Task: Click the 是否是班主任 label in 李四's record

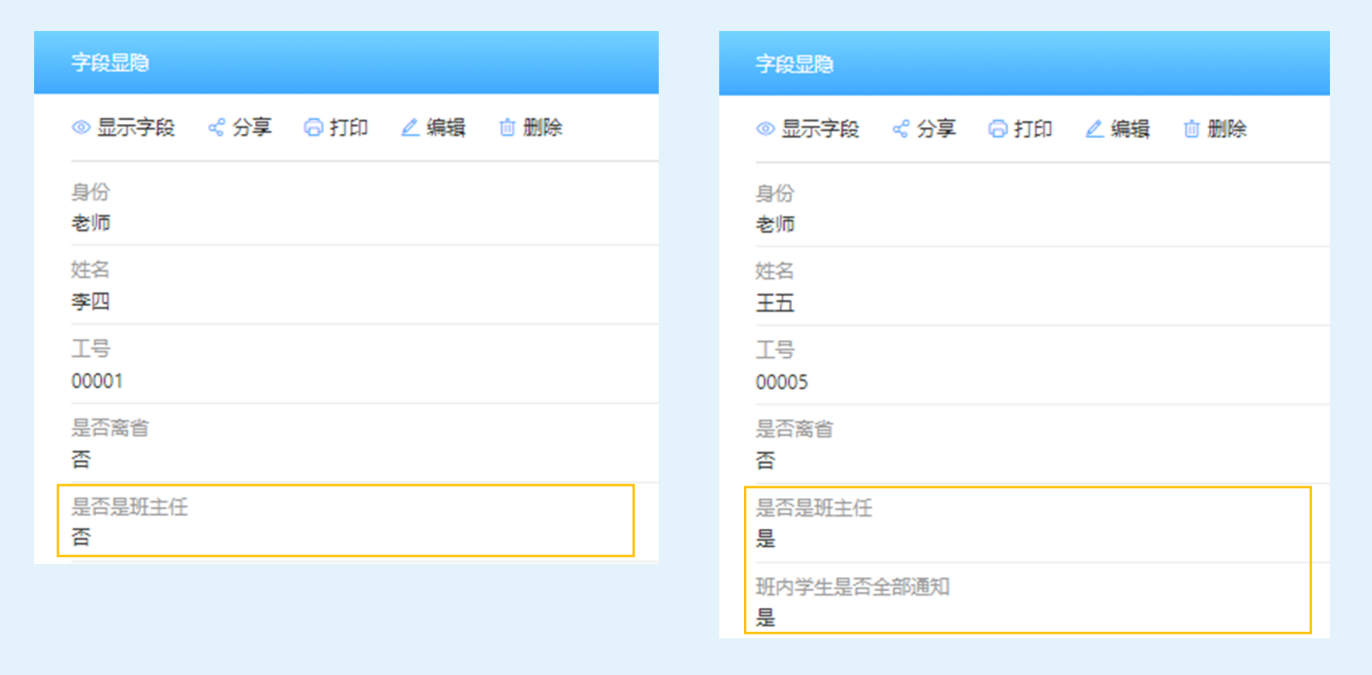Action: point(129,507)
